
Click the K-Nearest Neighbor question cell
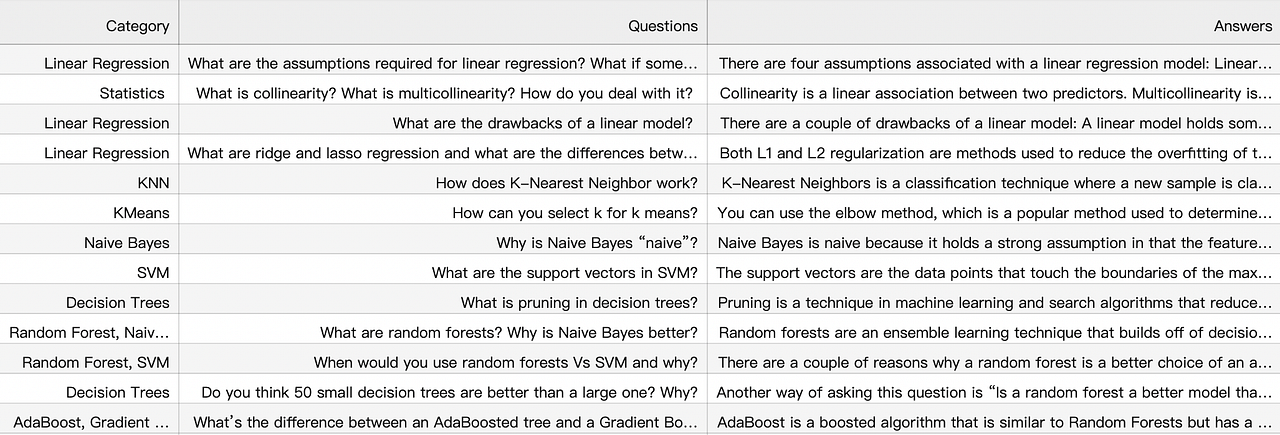click(x=566, y=183)
